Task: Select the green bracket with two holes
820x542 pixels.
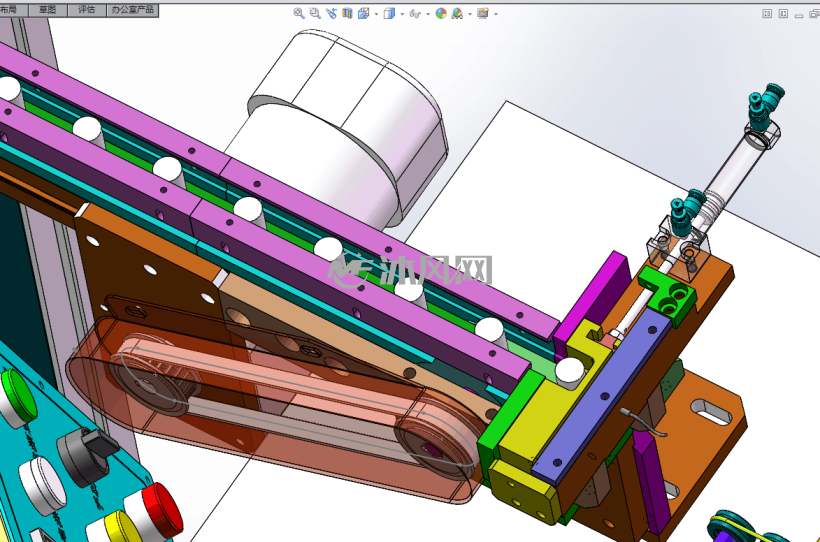Action: 668,294
